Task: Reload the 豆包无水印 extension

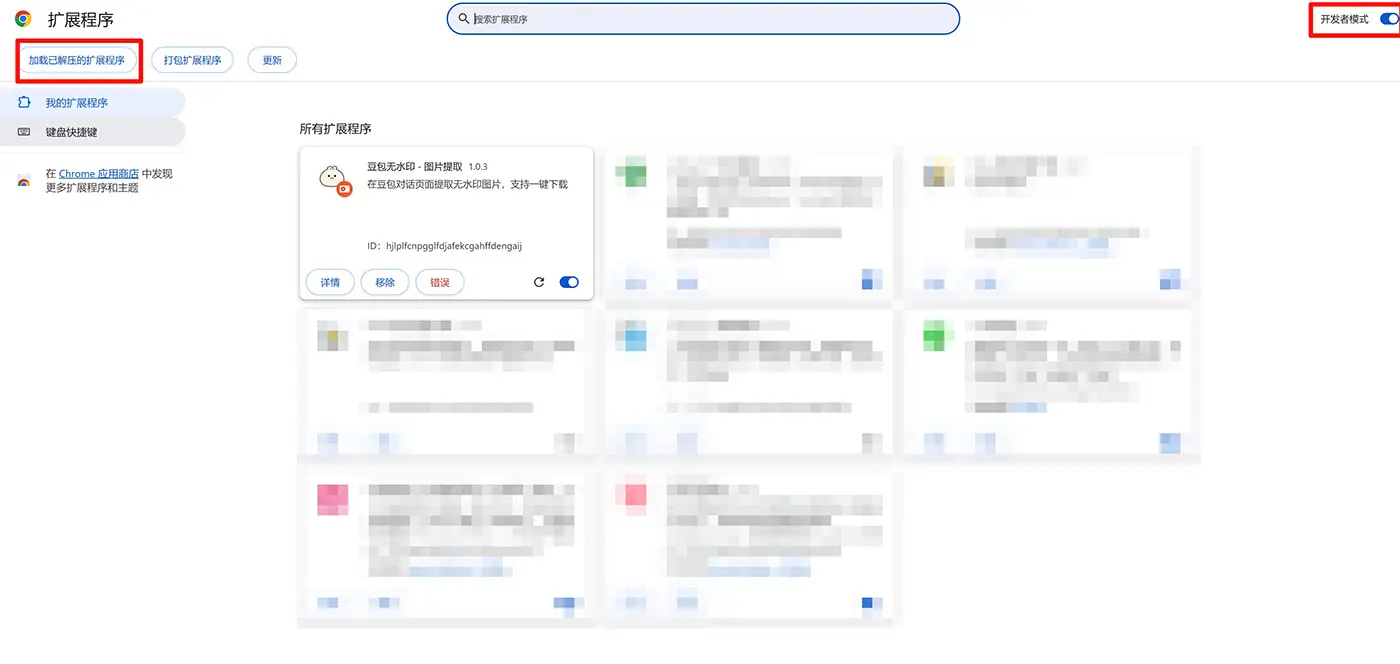Action: tap(539, 282)
